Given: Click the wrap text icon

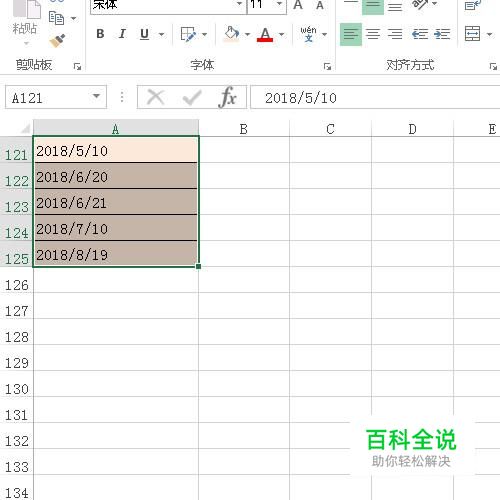Looking at the screenshot, I should (473, 5).
